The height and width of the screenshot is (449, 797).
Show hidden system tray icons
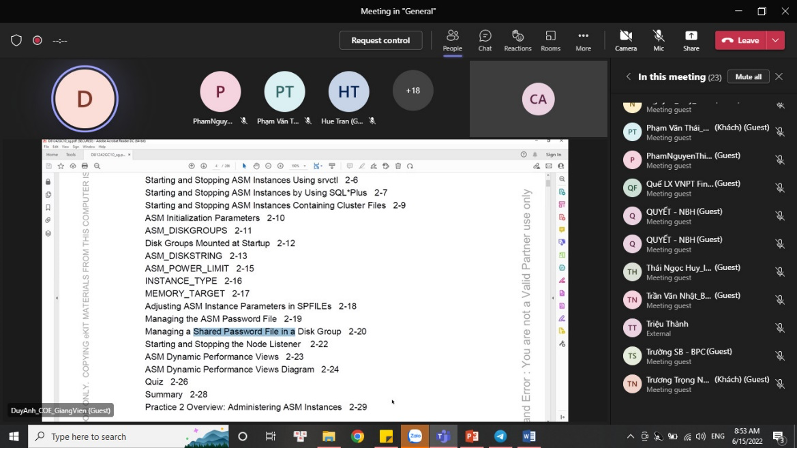pyautogui.click(x=630, y=436)
